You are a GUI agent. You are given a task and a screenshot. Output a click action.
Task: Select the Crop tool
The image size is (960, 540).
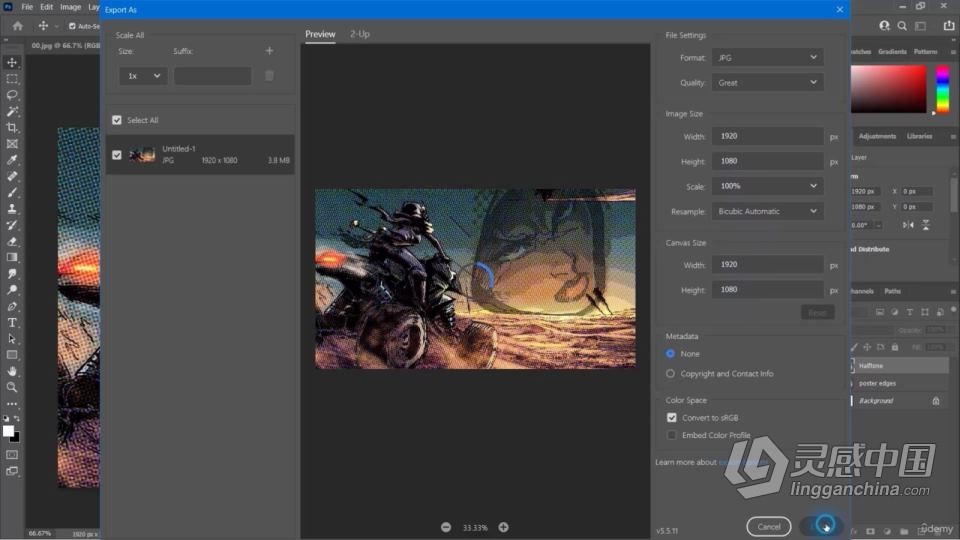click(x=12, y=127)
